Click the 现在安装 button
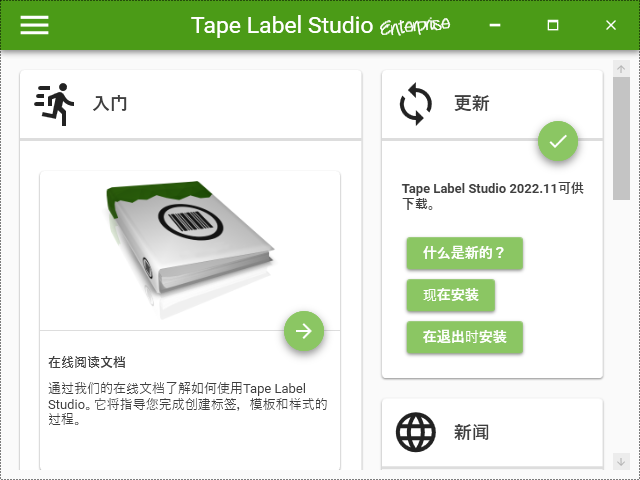640x480 pixels. 451,295
